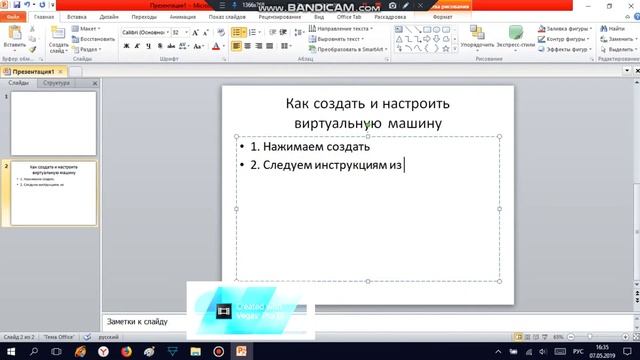Click Преобразовать в SmartArt
Screen dimensions: 640x360
[348, 49]
